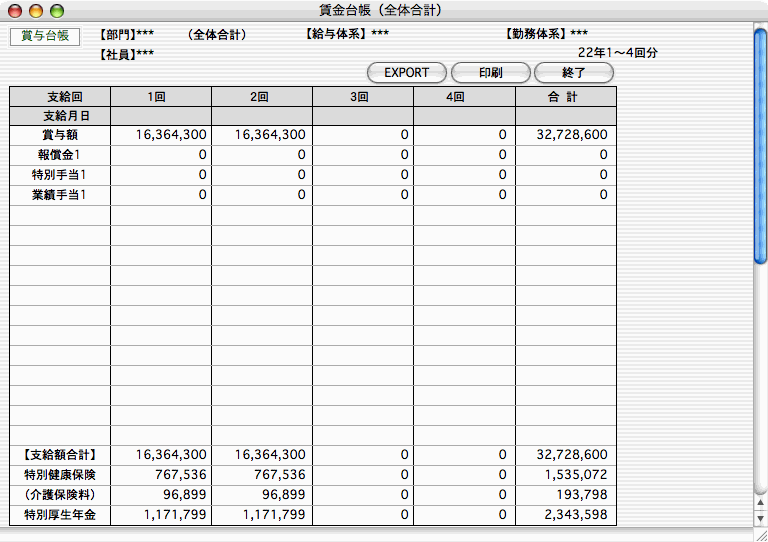Select the 業績手当1 row label

[x=60, y=195]
